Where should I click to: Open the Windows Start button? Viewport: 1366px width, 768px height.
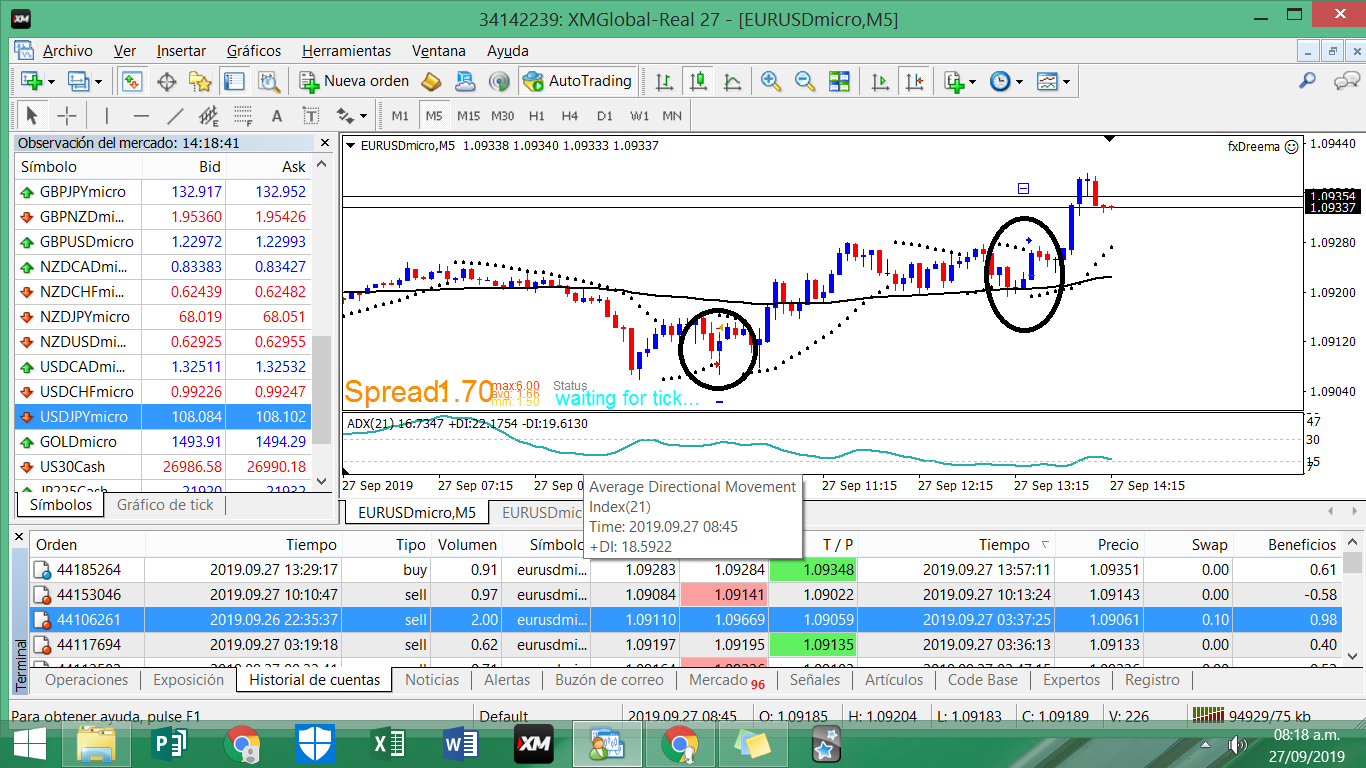tap(29, 745)
